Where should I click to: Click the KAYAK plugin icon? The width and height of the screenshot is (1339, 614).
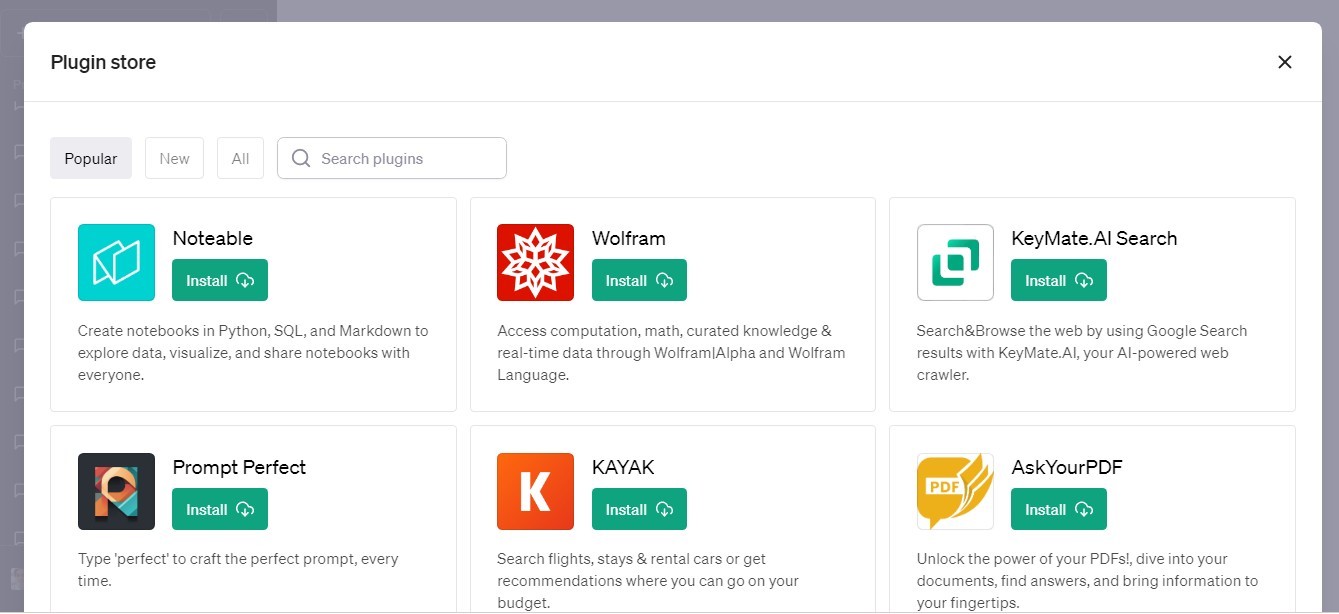(535, 491)
